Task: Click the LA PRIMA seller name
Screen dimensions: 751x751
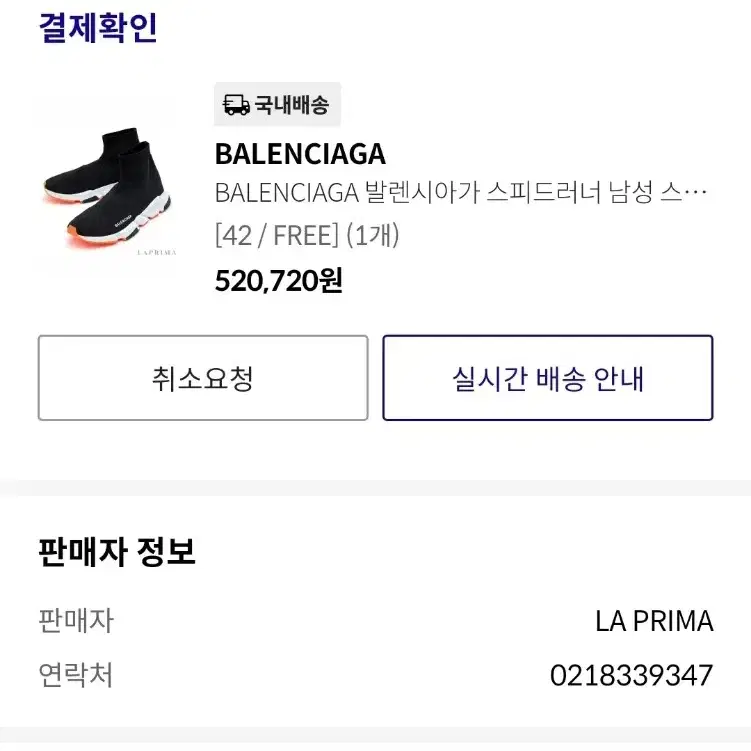Action: [654, 621]
